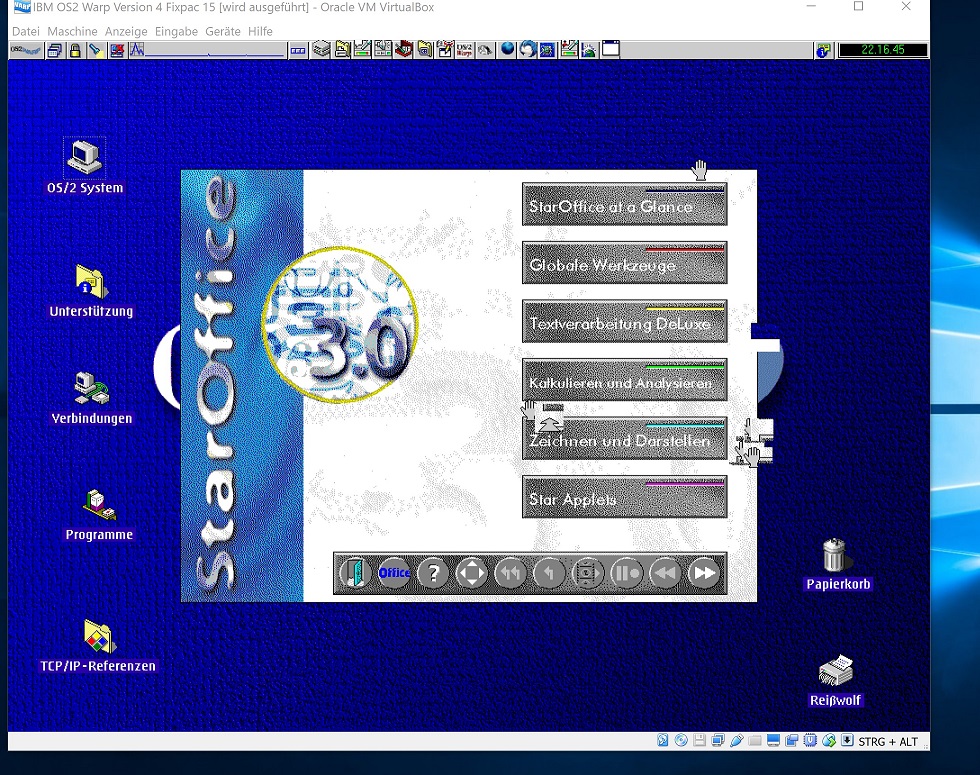980x775 pixels.
Task: Click the question mark help button
Action: [x=433, y=572]
